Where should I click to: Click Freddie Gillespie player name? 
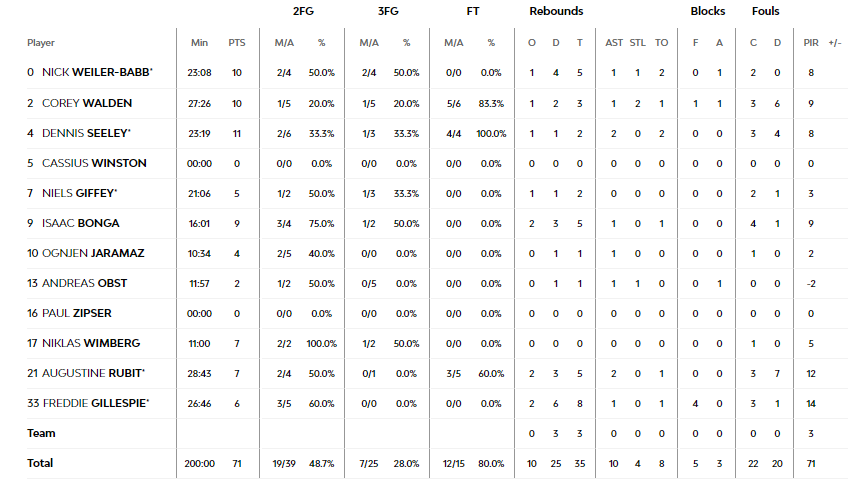click(x=96, y=403)
